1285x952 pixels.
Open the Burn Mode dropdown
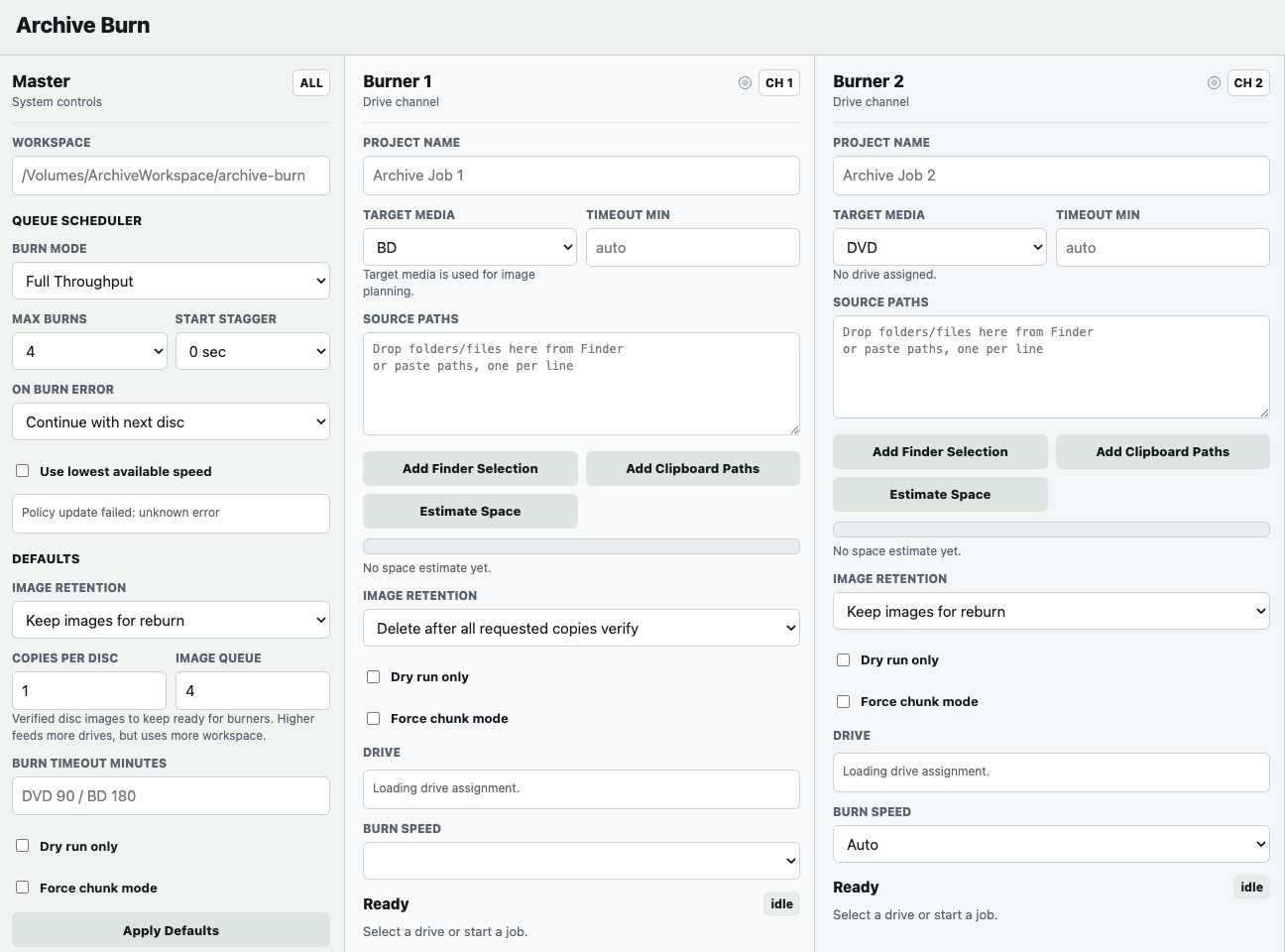[x=171, y=281]
